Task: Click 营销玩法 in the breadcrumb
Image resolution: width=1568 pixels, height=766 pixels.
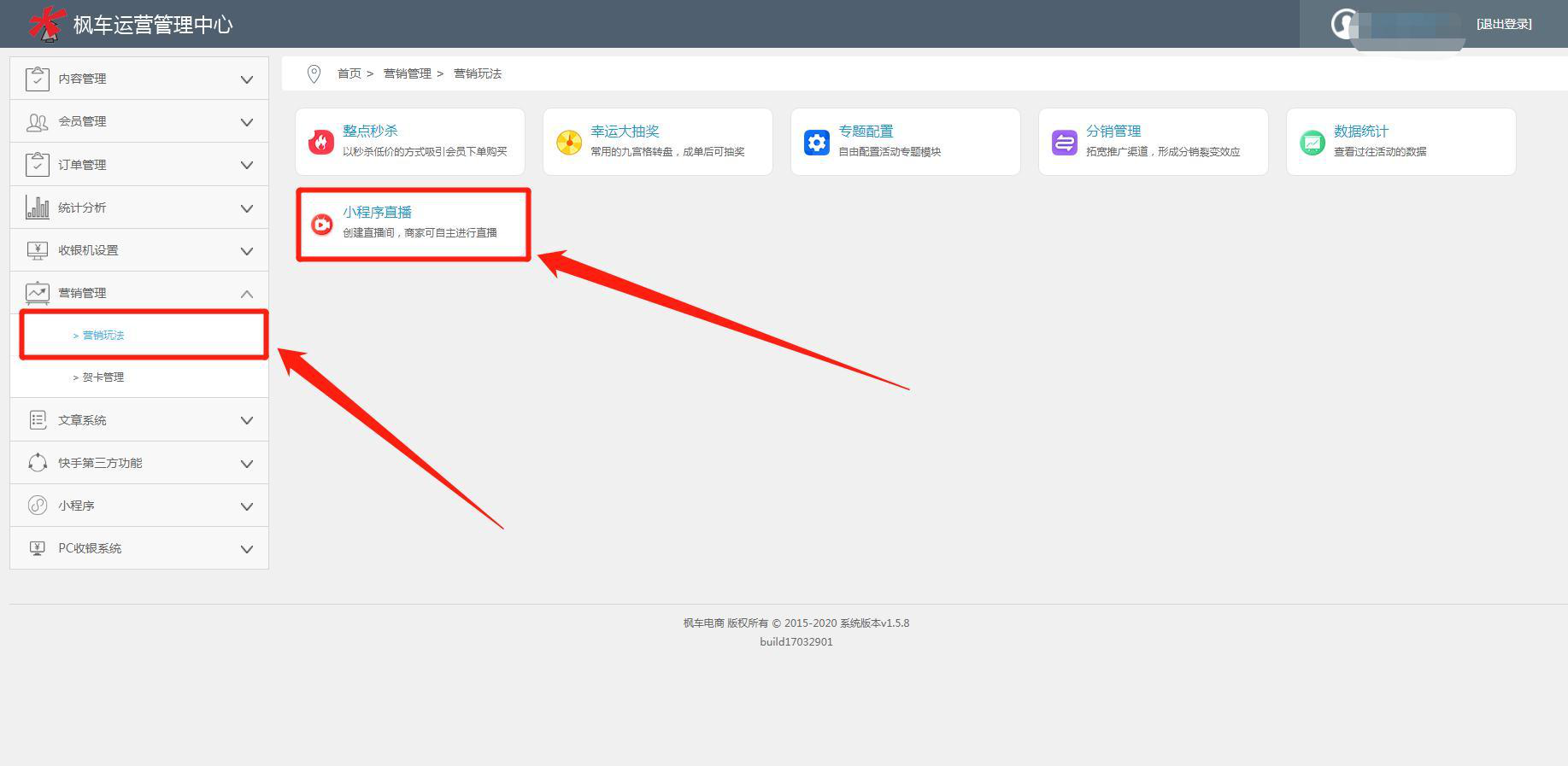Action: pyautogui.click(x=477, y=73)
